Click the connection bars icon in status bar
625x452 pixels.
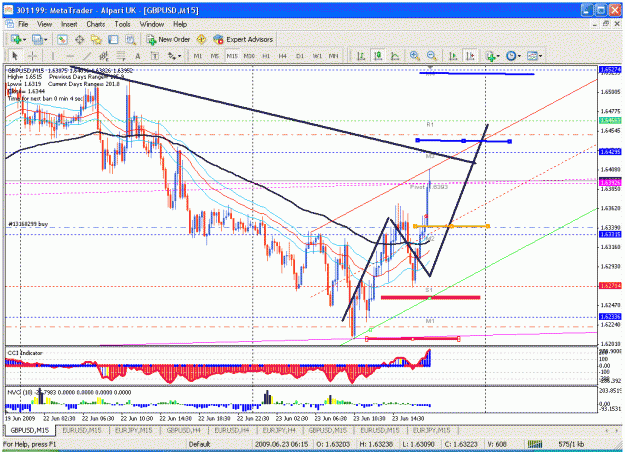pos(535,444)
